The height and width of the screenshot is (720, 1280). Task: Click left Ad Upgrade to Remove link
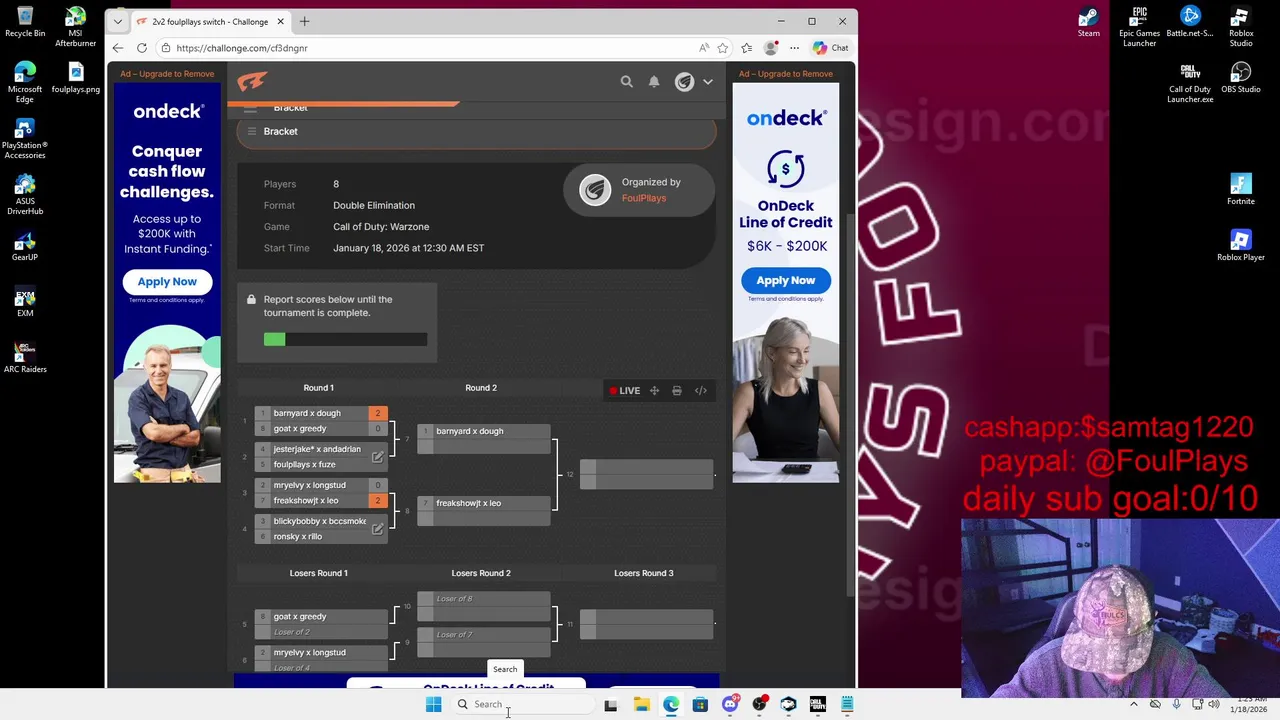(167, 74)
